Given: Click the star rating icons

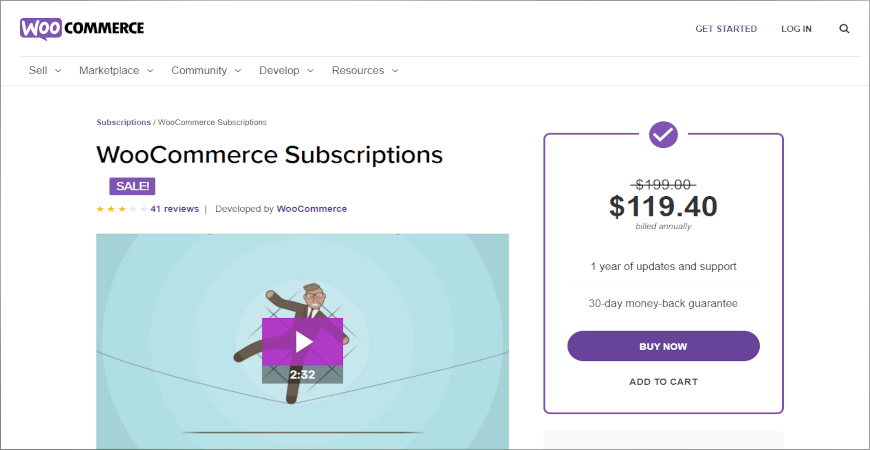Looking at the screenshot, I should (121, 209).
